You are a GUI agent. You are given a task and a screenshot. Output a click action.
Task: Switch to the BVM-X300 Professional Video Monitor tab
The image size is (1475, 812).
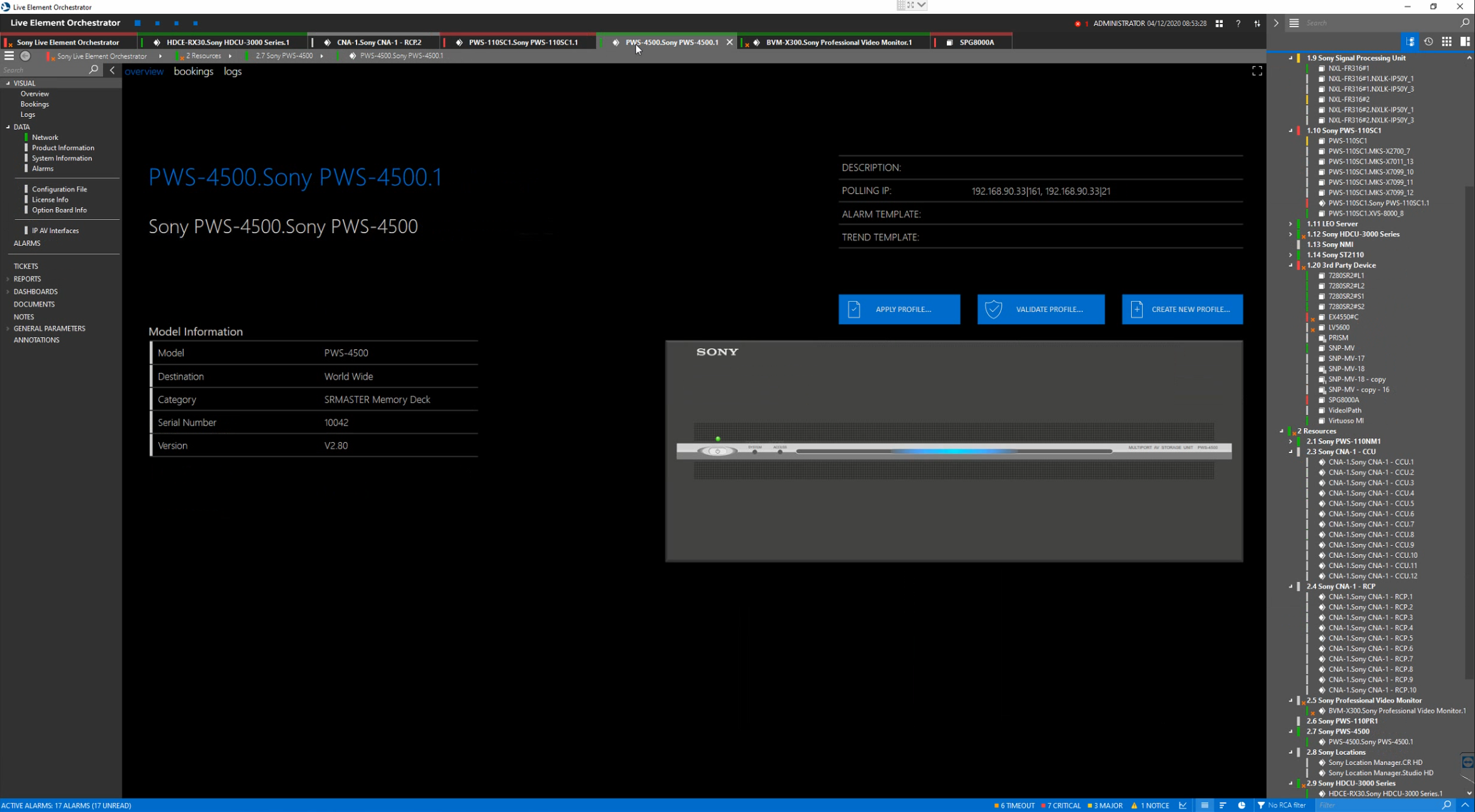834,42
